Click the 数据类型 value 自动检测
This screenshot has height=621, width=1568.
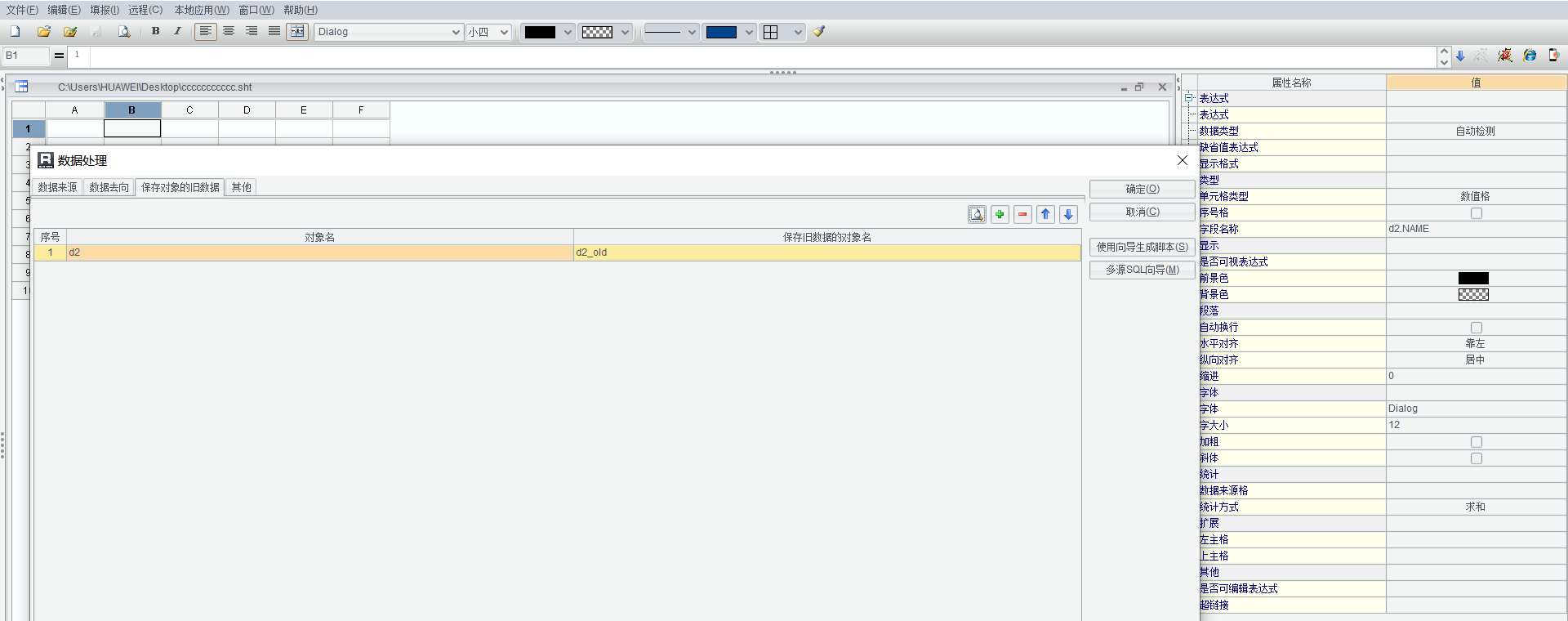[1476, 131]
